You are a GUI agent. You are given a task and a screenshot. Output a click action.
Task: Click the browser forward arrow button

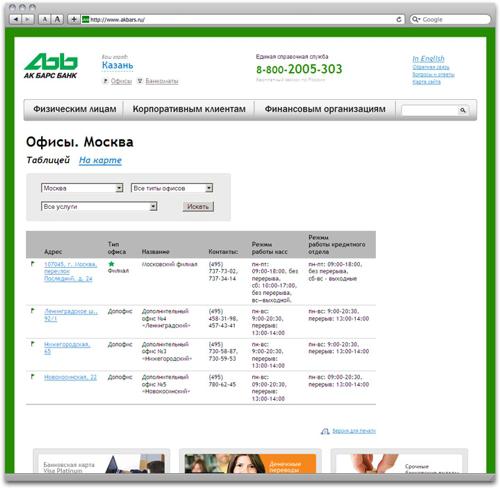[x=27, y=19]
